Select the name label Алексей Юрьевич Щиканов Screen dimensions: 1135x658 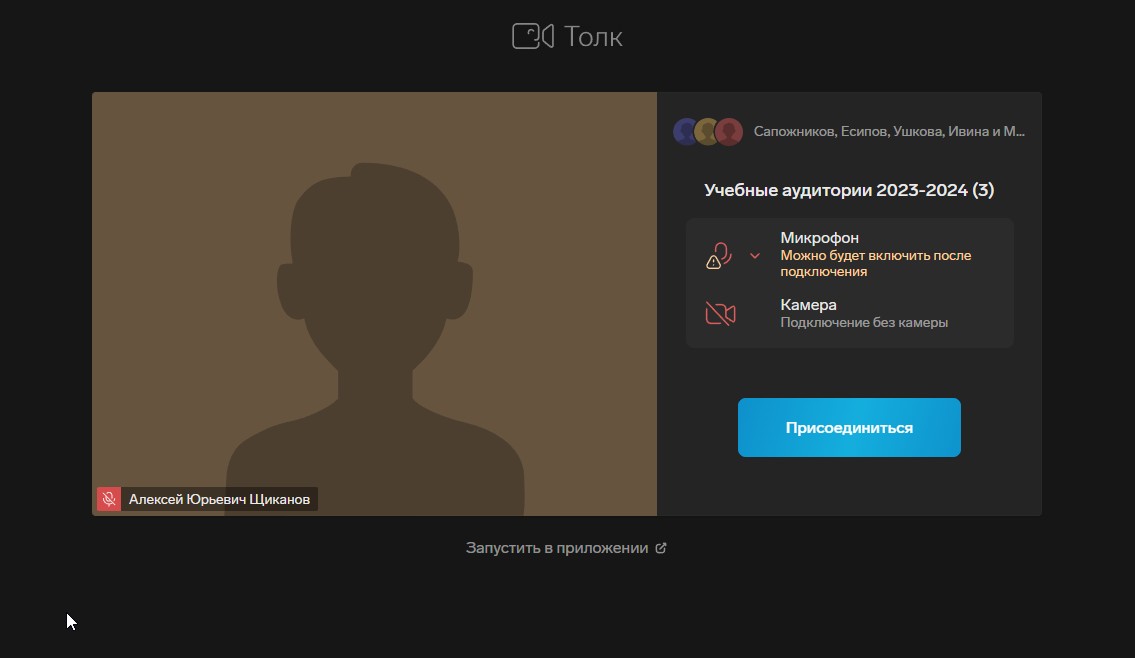tap(220, 499)
